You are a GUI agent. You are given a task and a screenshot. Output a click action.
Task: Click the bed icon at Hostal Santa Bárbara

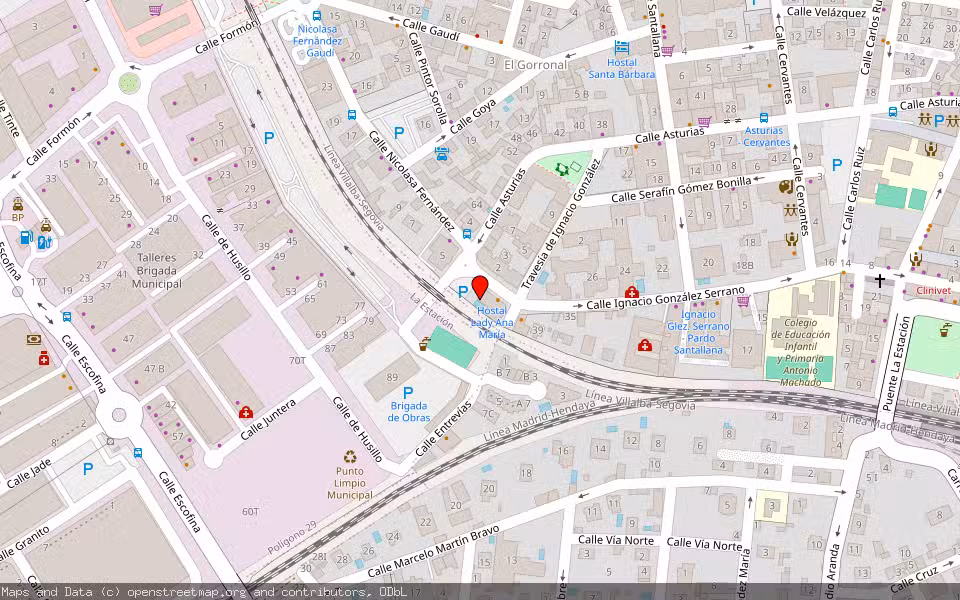(x=623, y=47)
